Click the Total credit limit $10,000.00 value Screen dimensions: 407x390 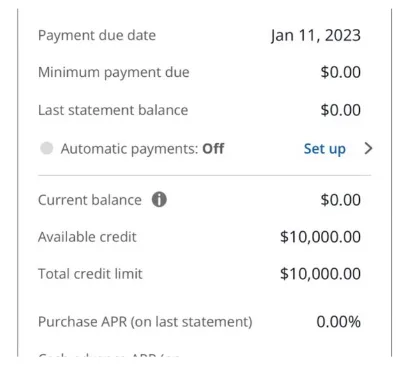[320, 274]
